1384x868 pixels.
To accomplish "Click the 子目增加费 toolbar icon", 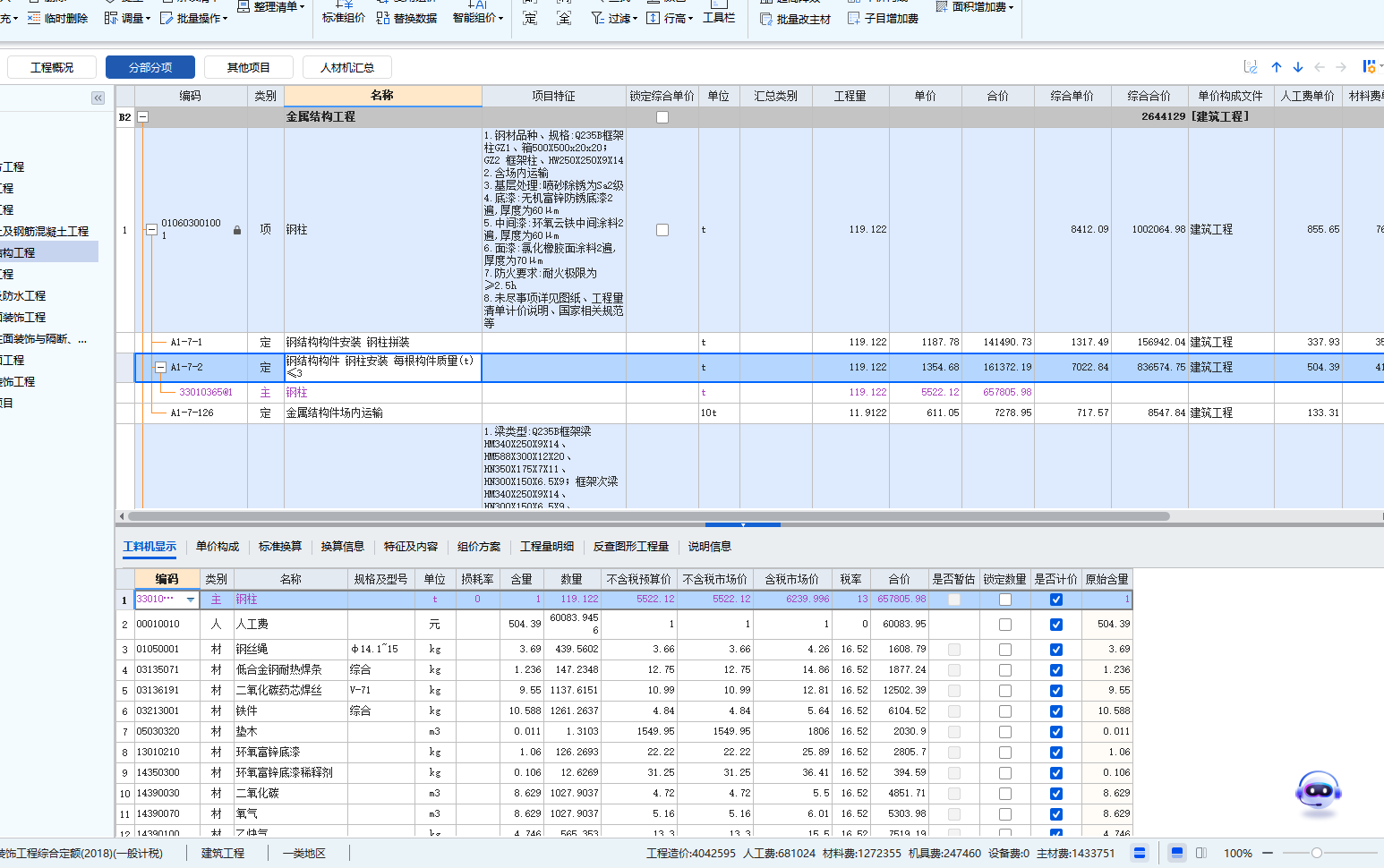I will 854,18.
